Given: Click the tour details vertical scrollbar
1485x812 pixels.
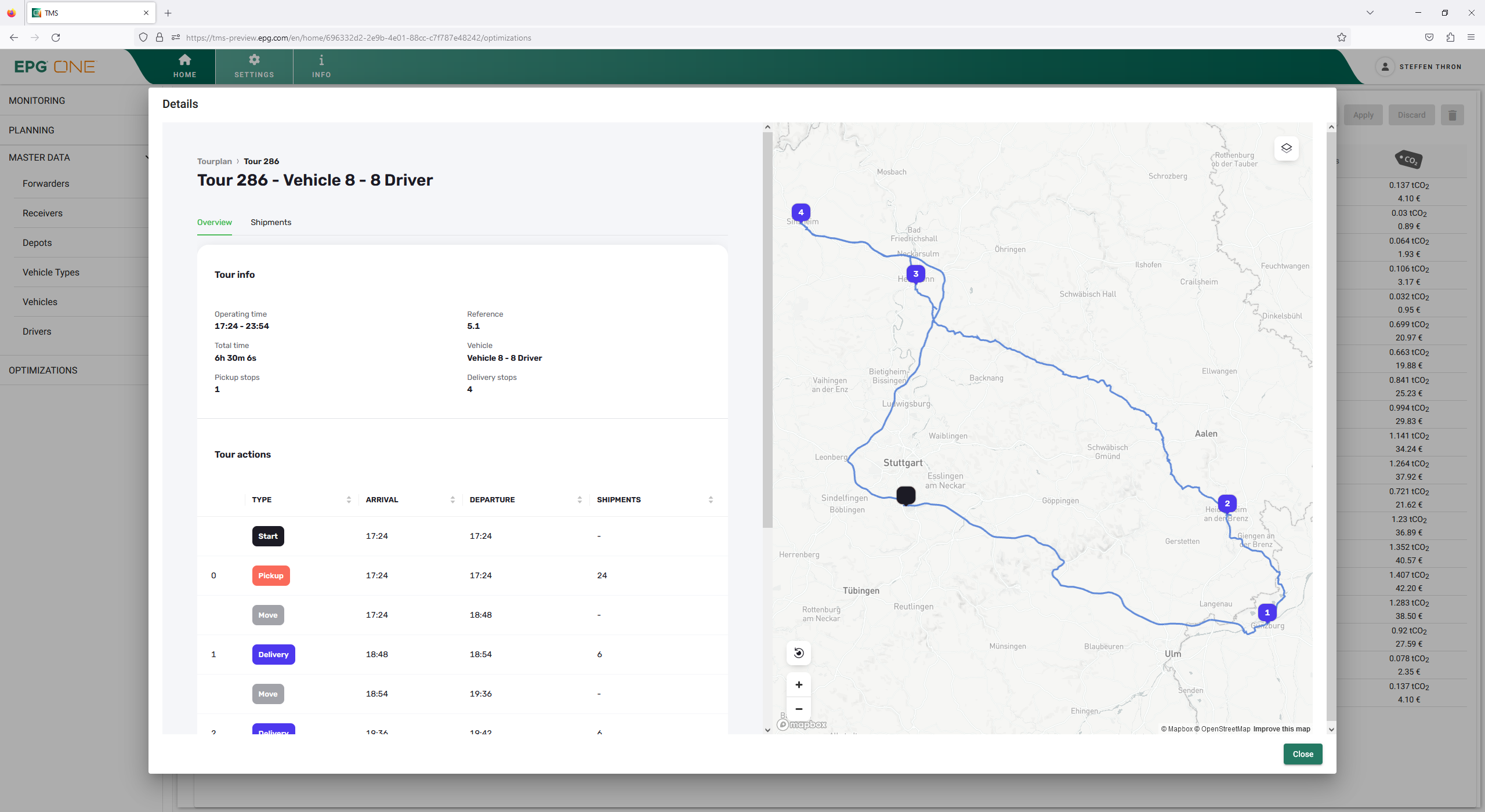Looking at the screenshot, I should point(767,331).
